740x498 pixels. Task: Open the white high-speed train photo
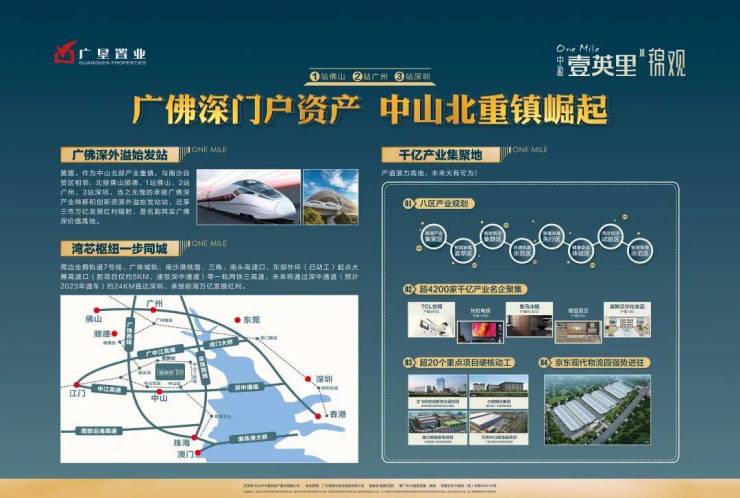click(x=248, y=196)
